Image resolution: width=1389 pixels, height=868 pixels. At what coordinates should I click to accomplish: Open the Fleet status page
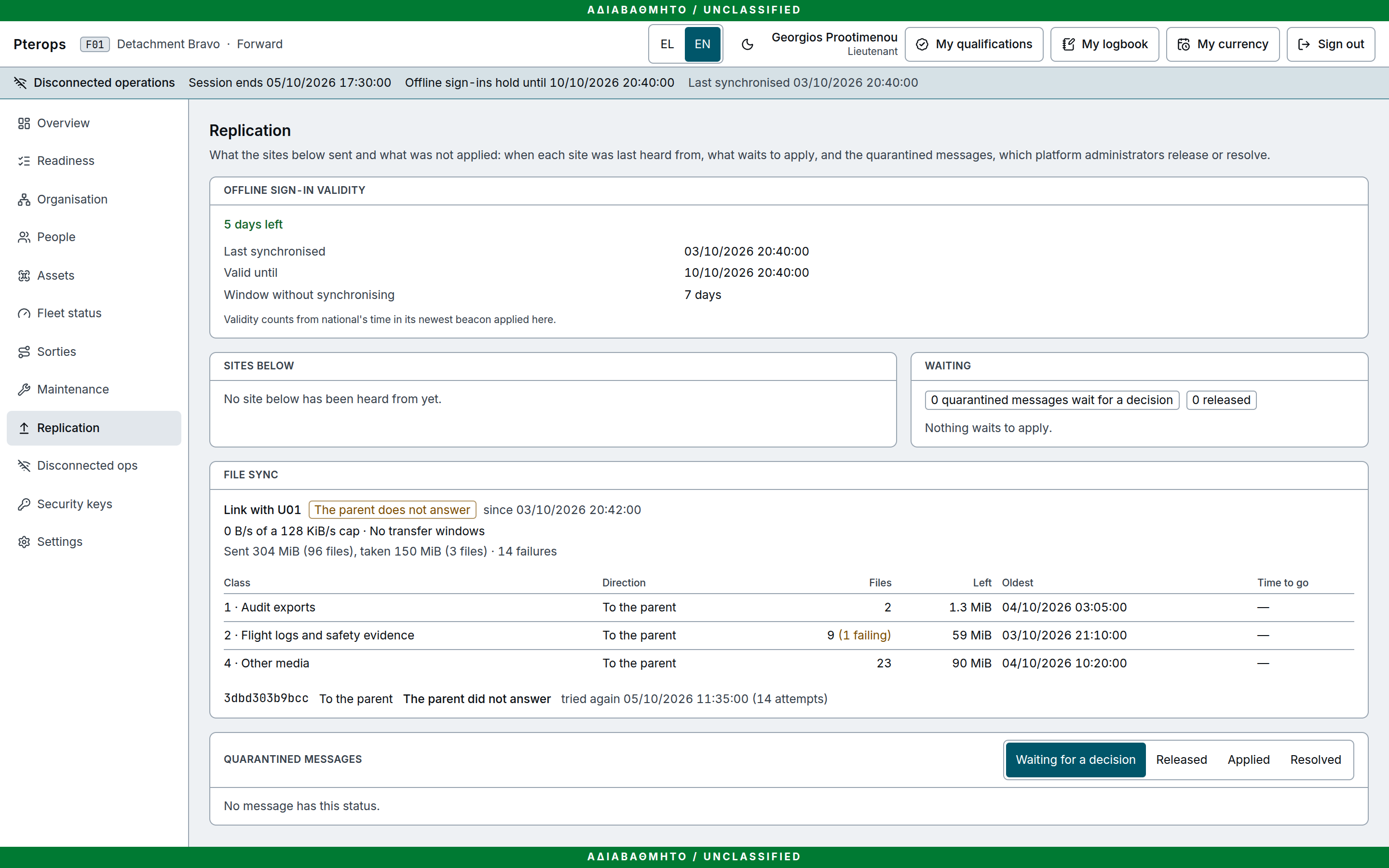tap(94, 313)
